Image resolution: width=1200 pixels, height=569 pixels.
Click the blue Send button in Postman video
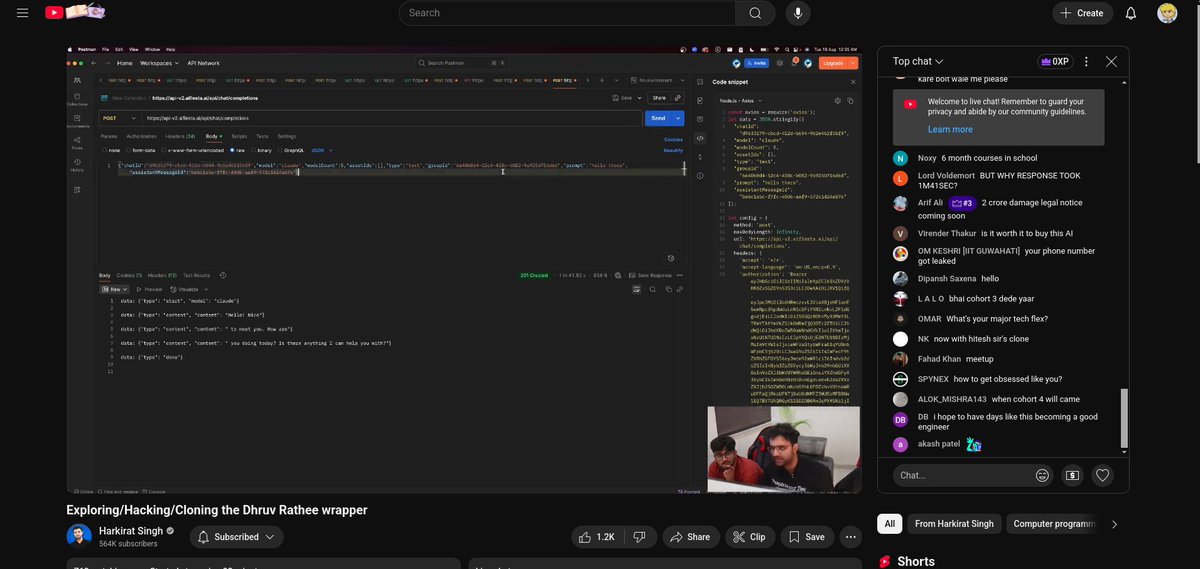658,118
